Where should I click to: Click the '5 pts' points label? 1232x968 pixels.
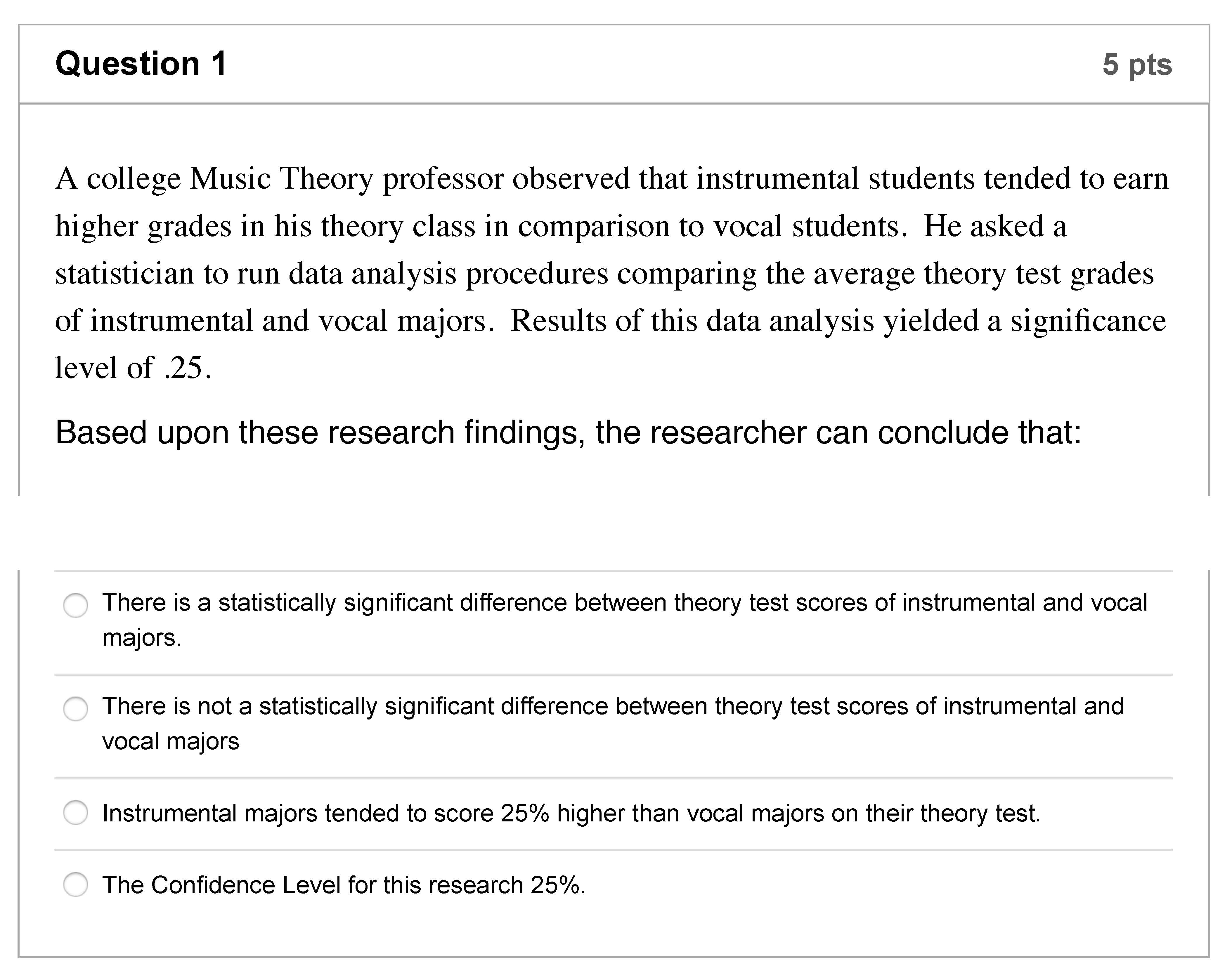click(1137, 65)
